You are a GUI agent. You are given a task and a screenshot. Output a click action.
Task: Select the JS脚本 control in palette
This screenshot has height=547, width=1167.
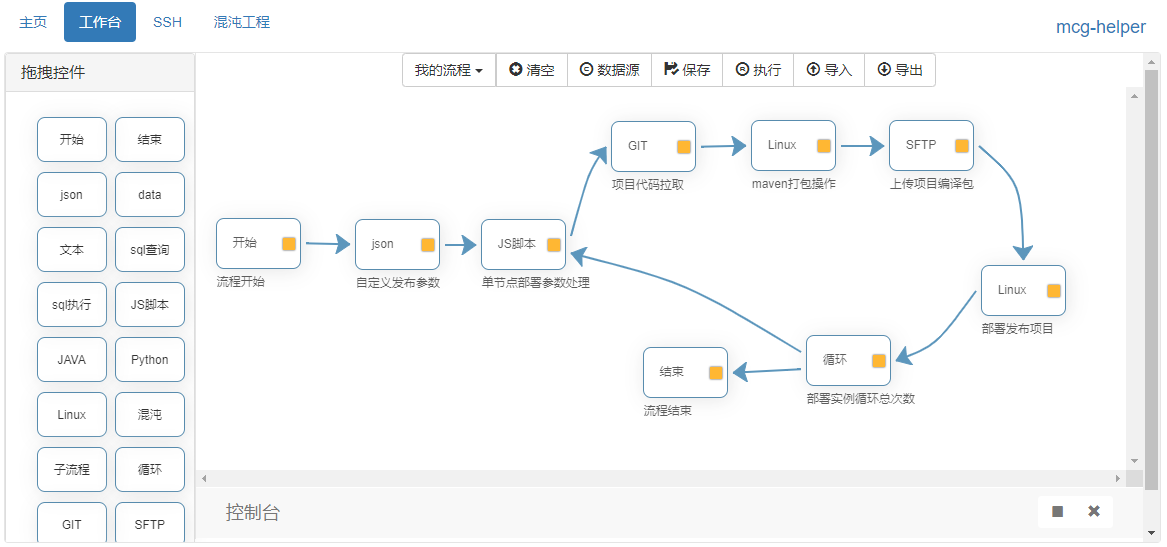pos(150,305)
